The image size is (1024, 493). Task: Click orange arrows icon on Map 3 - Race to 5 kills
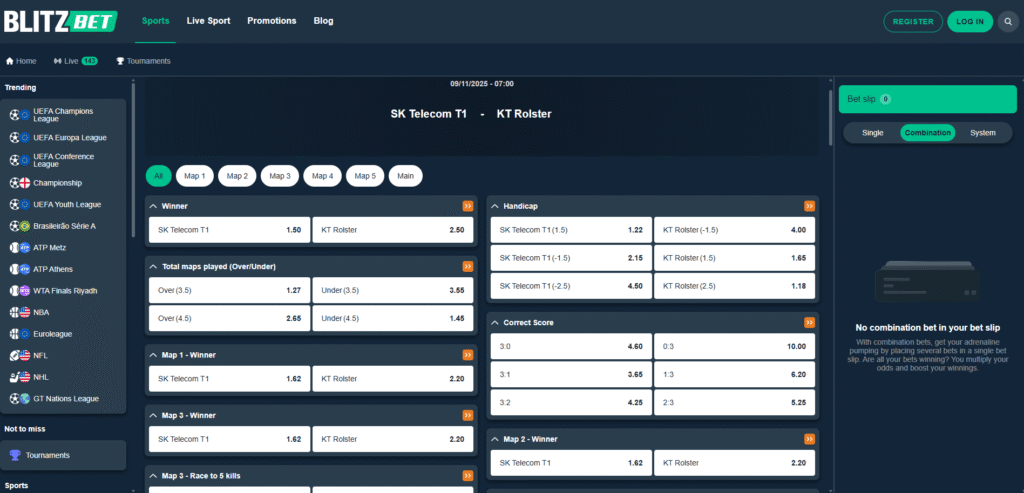468,475
